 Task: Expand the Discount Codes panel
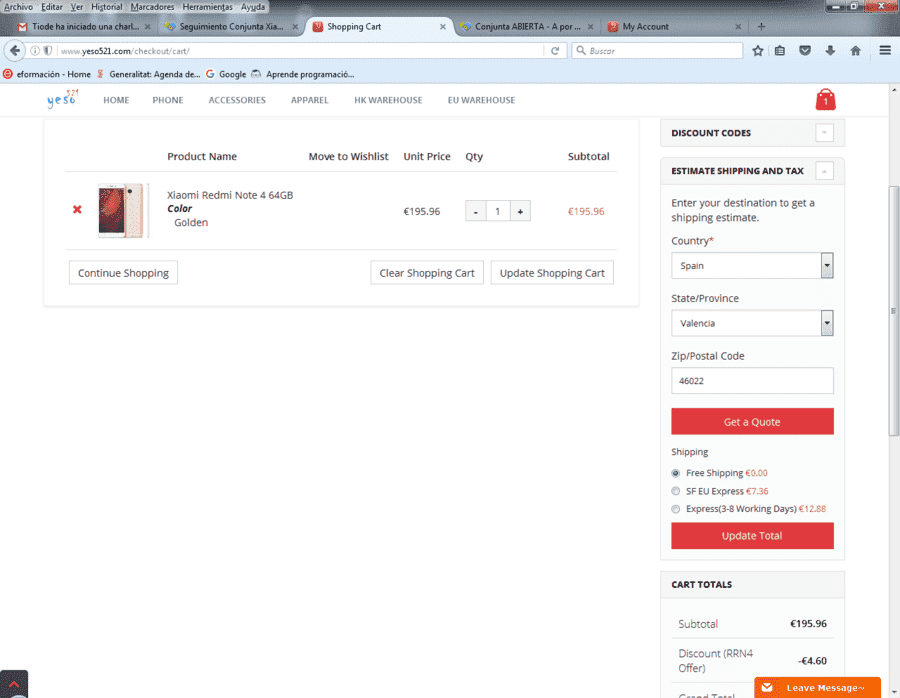[824, 133]
